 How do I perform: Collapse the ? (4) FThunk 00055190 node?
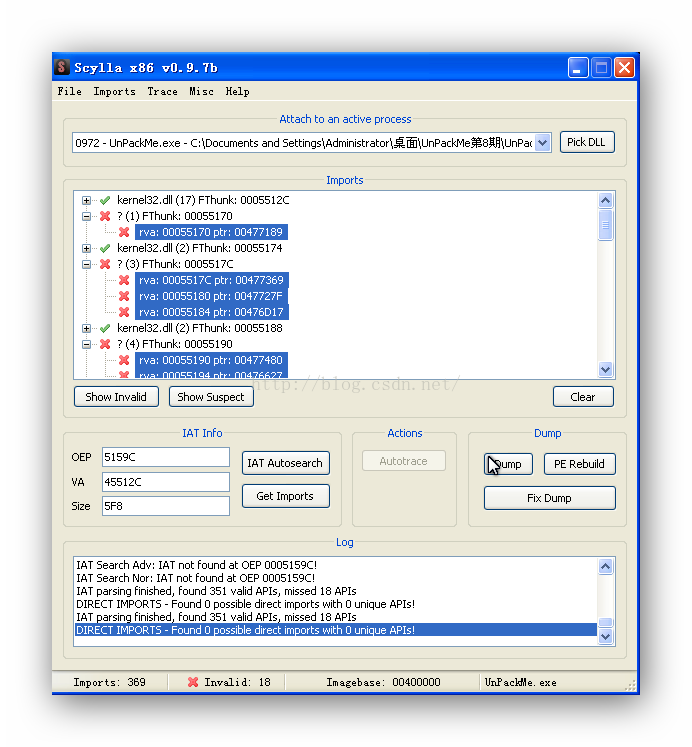point(86,344)
